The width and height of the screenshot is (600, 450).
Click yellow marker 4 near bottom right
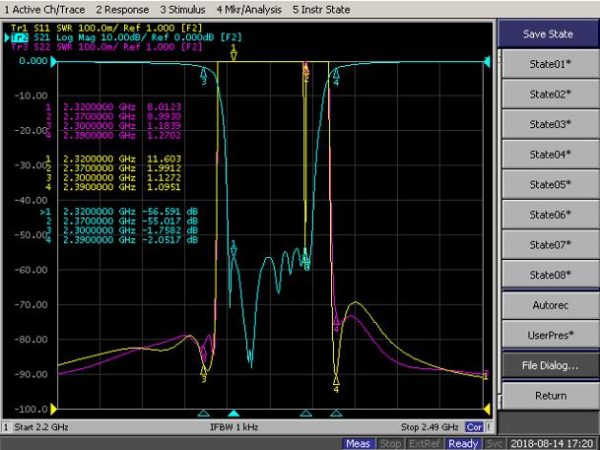336,383
